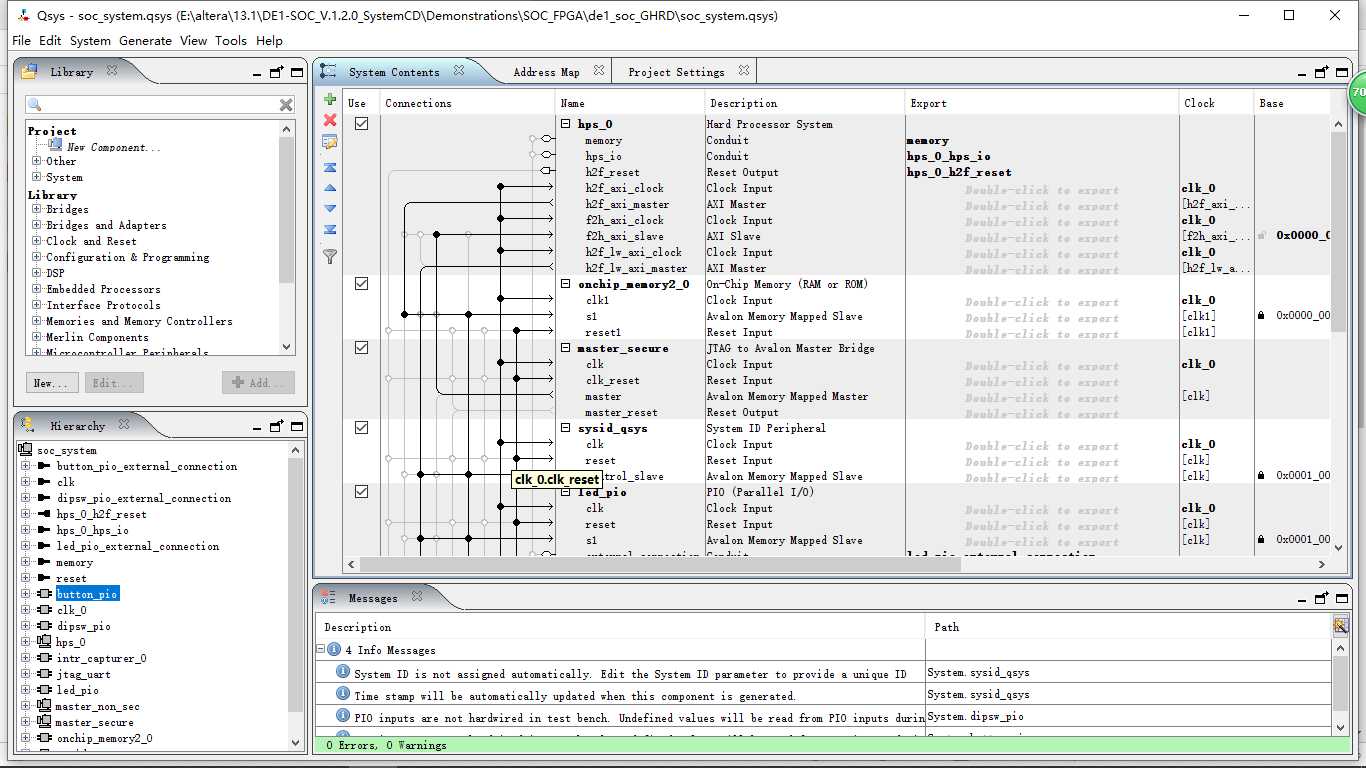
Task: Click the green Add component plus icon
Action: coord(330,100)
